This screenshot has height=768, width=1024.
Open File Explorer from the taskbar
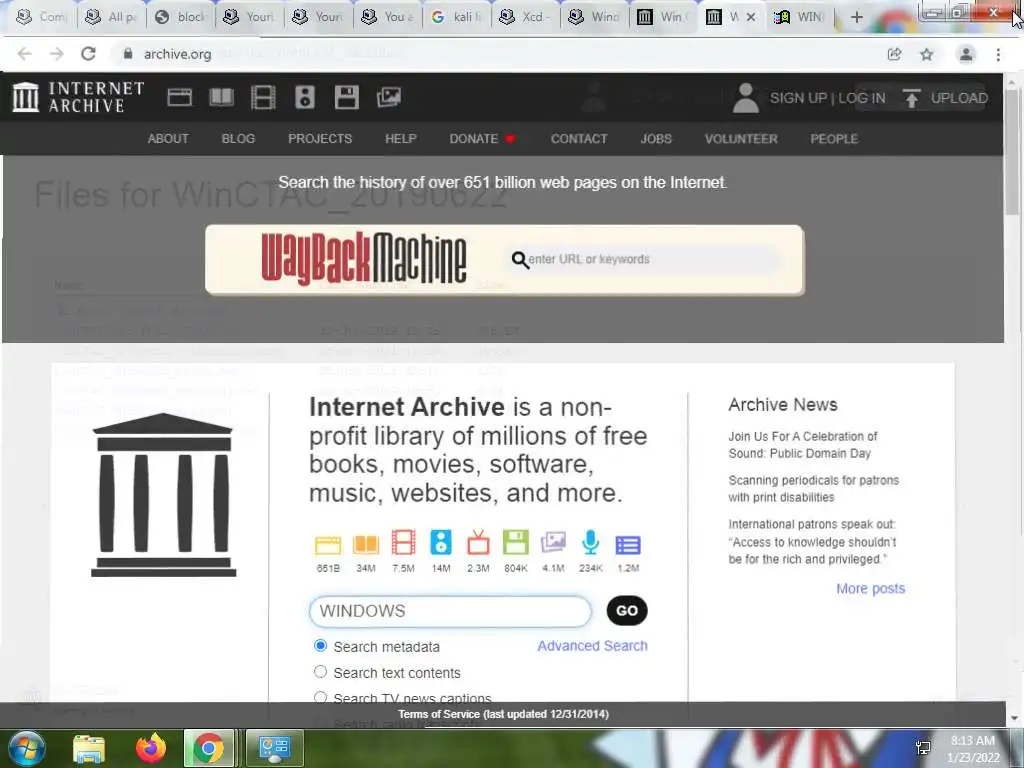89,748
